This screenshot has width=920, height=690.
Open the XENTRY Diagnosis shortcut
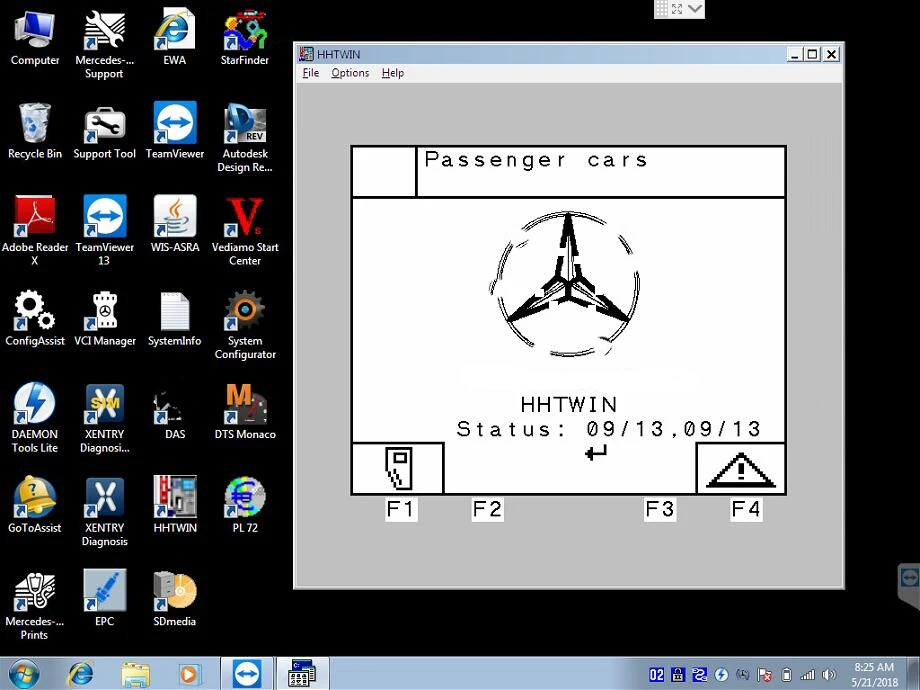[x=104, y=512]
